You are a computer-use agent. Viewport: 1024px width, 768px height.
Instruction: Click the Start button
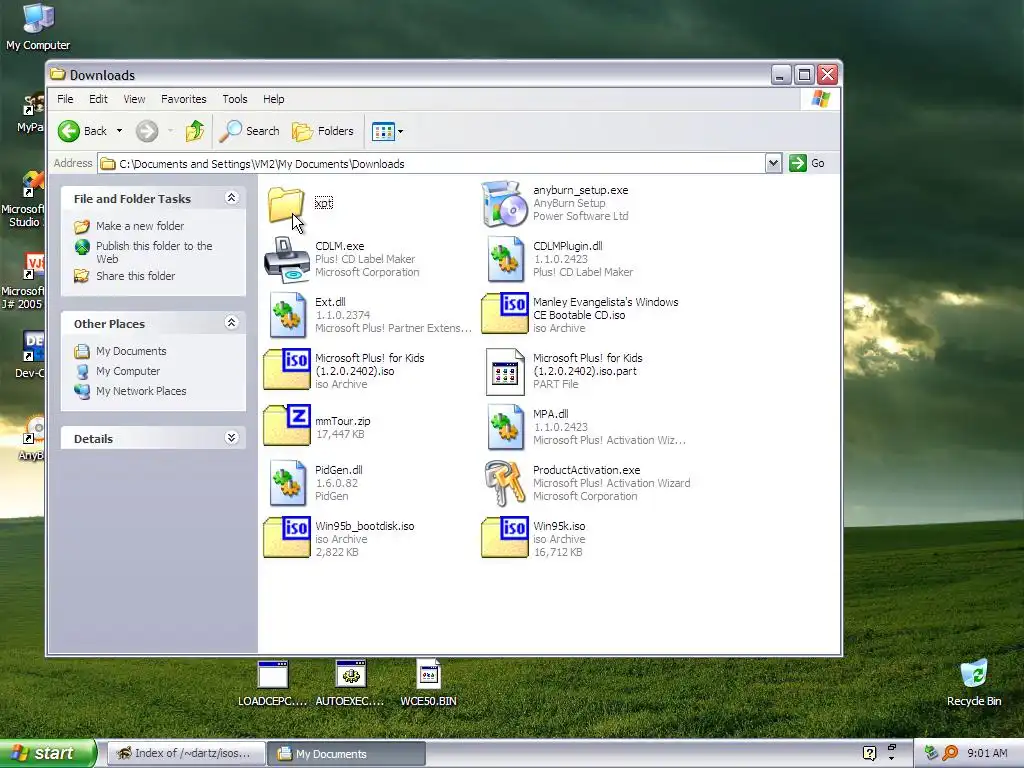[48, 753]
